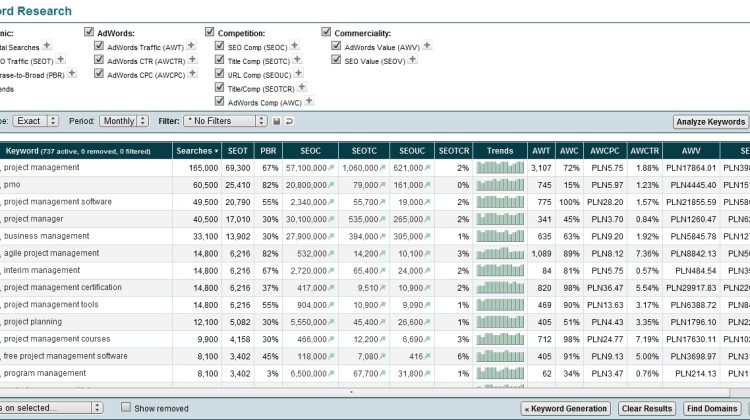The image size is (750, 420).
Task: Enable the Show removed checkbox
Action: pyautogui.click(x=126, y=407)
